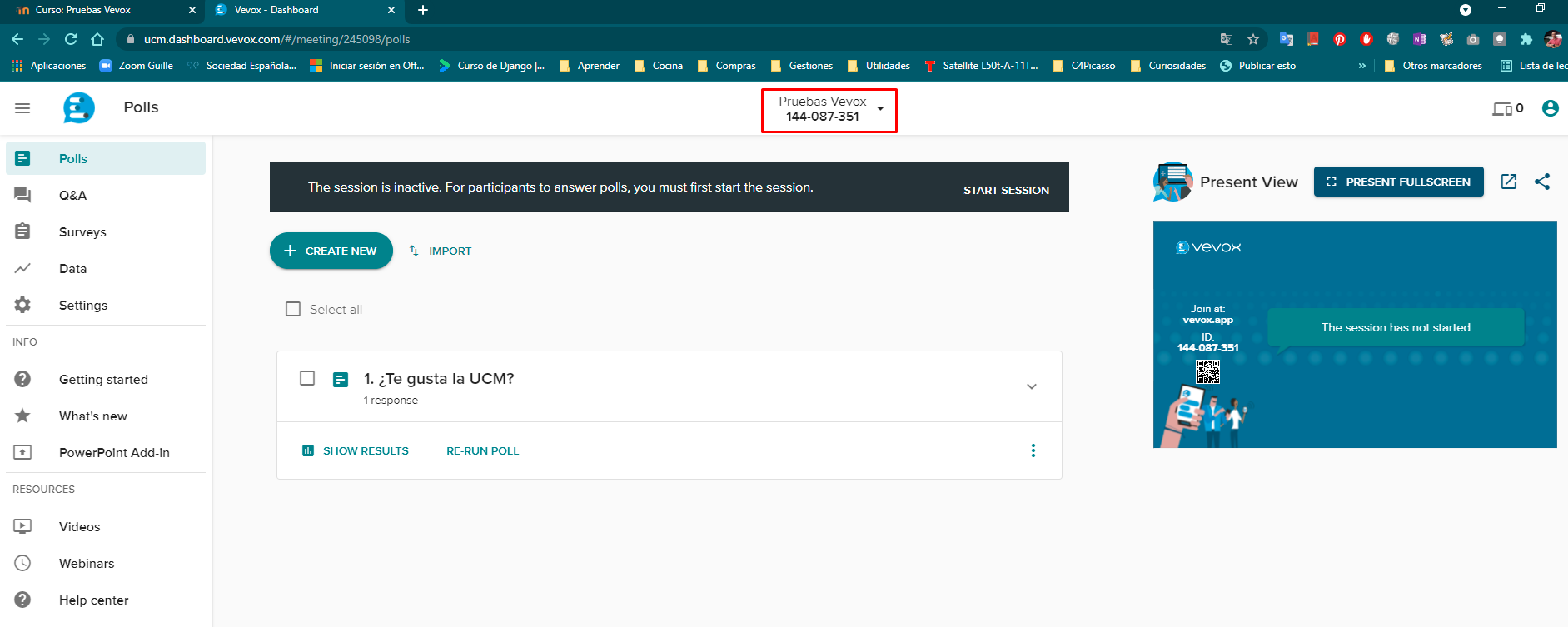Click the CREATE NEW poll button
The height and width of the screenshot is (627, 1568).
331,251
